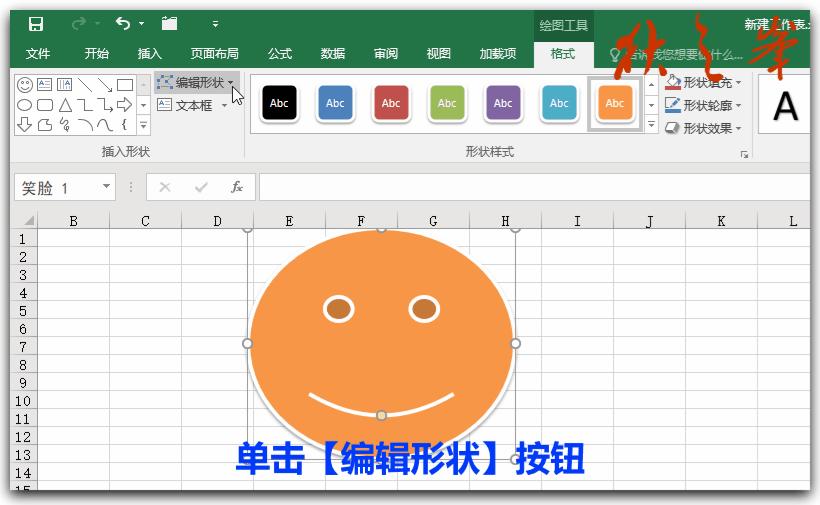The height and width of the screenshot is (505, 820).
Task: Select the 格式 drawing tools tab
Action: click(563, 54)
